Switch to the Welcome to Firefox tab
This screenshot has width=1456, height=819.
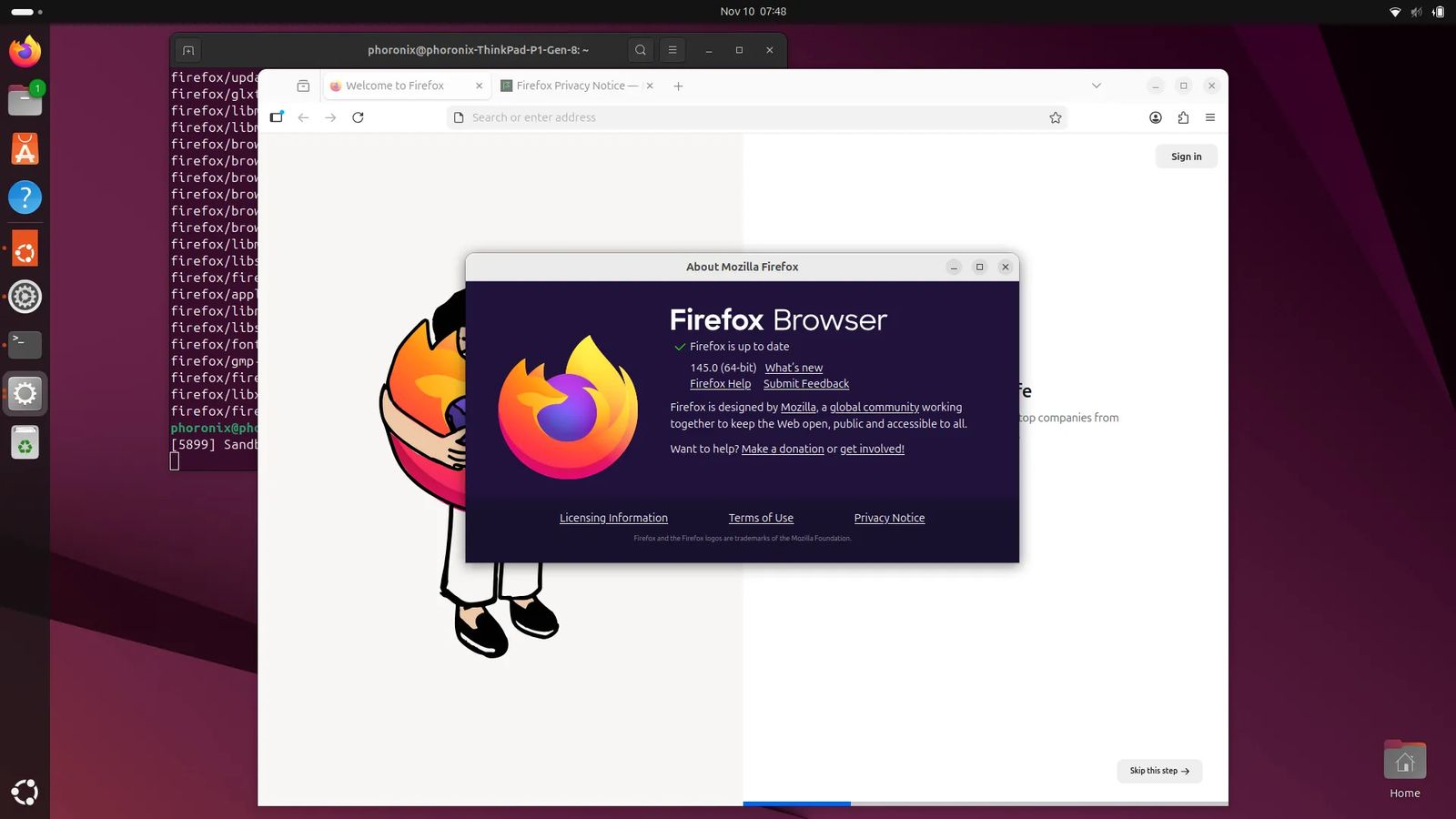pos(398,86)
